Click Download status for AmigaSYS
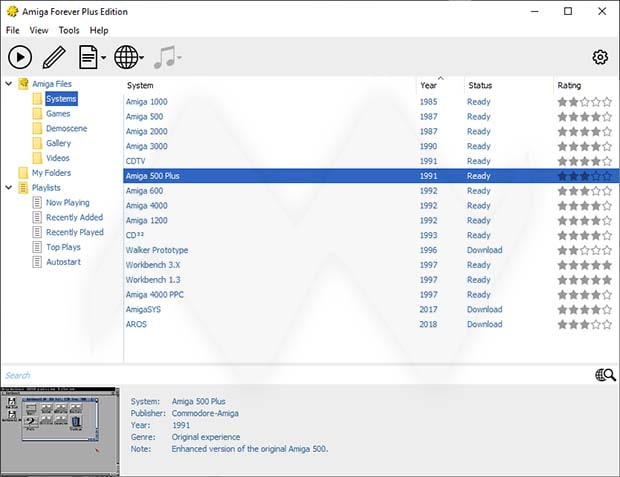The height and width of the screenshot is (477, 620). pos(484,310)
